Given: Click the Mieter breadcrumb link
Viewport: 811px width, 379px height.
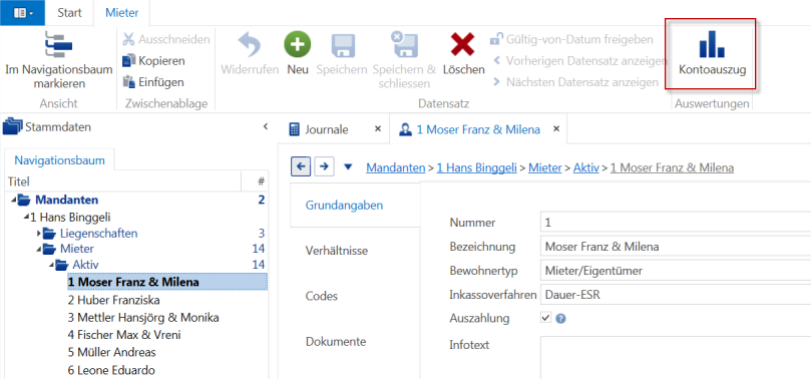Looking at the screenshot, I should [x=545, y=168].
